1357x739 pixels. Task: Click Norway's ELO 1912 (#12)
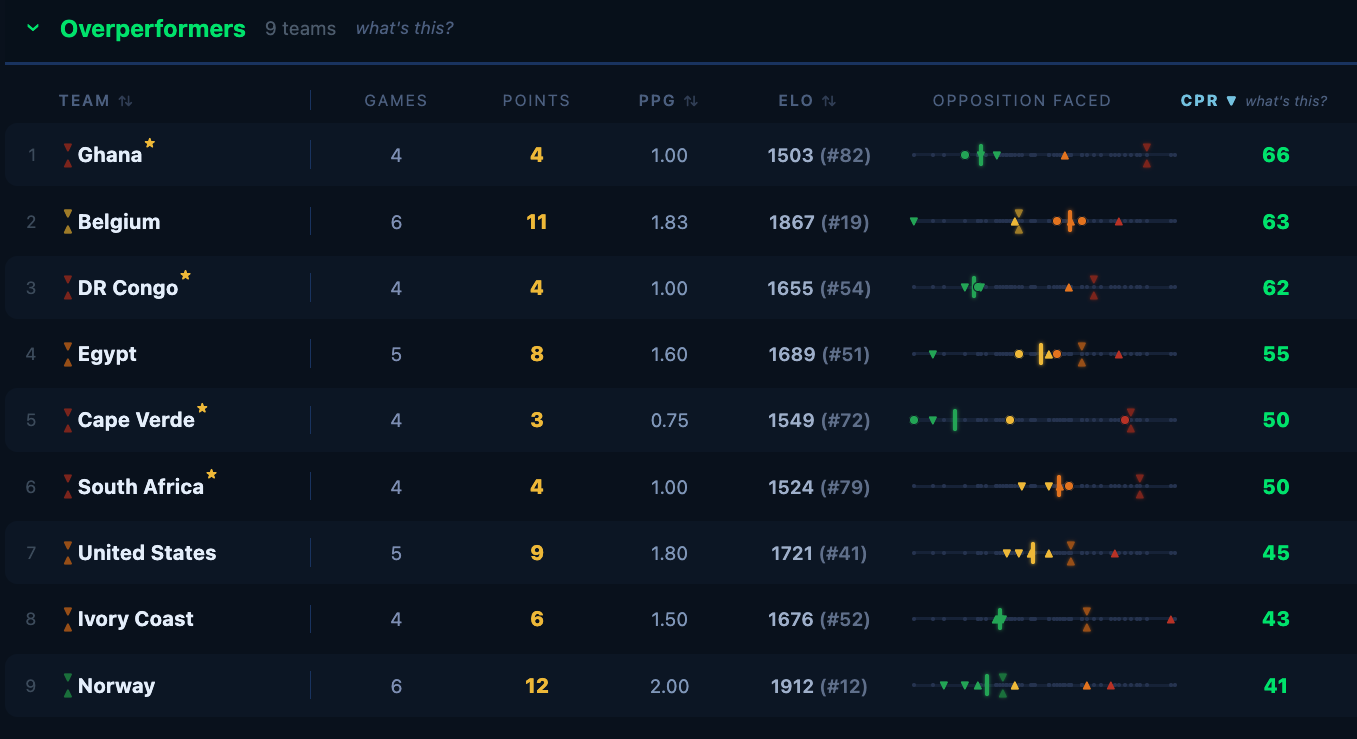tap(819, 686)
